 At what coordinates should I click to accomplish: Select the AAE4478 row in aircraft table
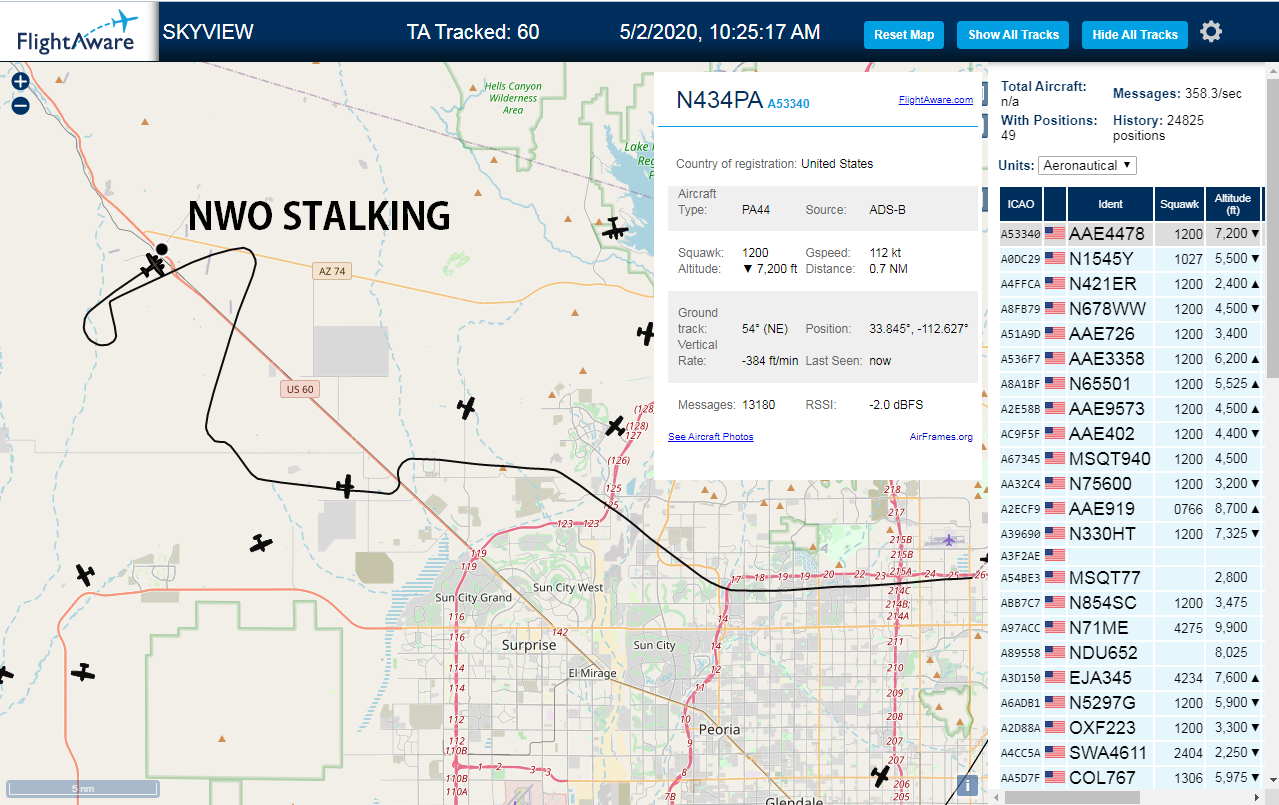point(1130,234)
